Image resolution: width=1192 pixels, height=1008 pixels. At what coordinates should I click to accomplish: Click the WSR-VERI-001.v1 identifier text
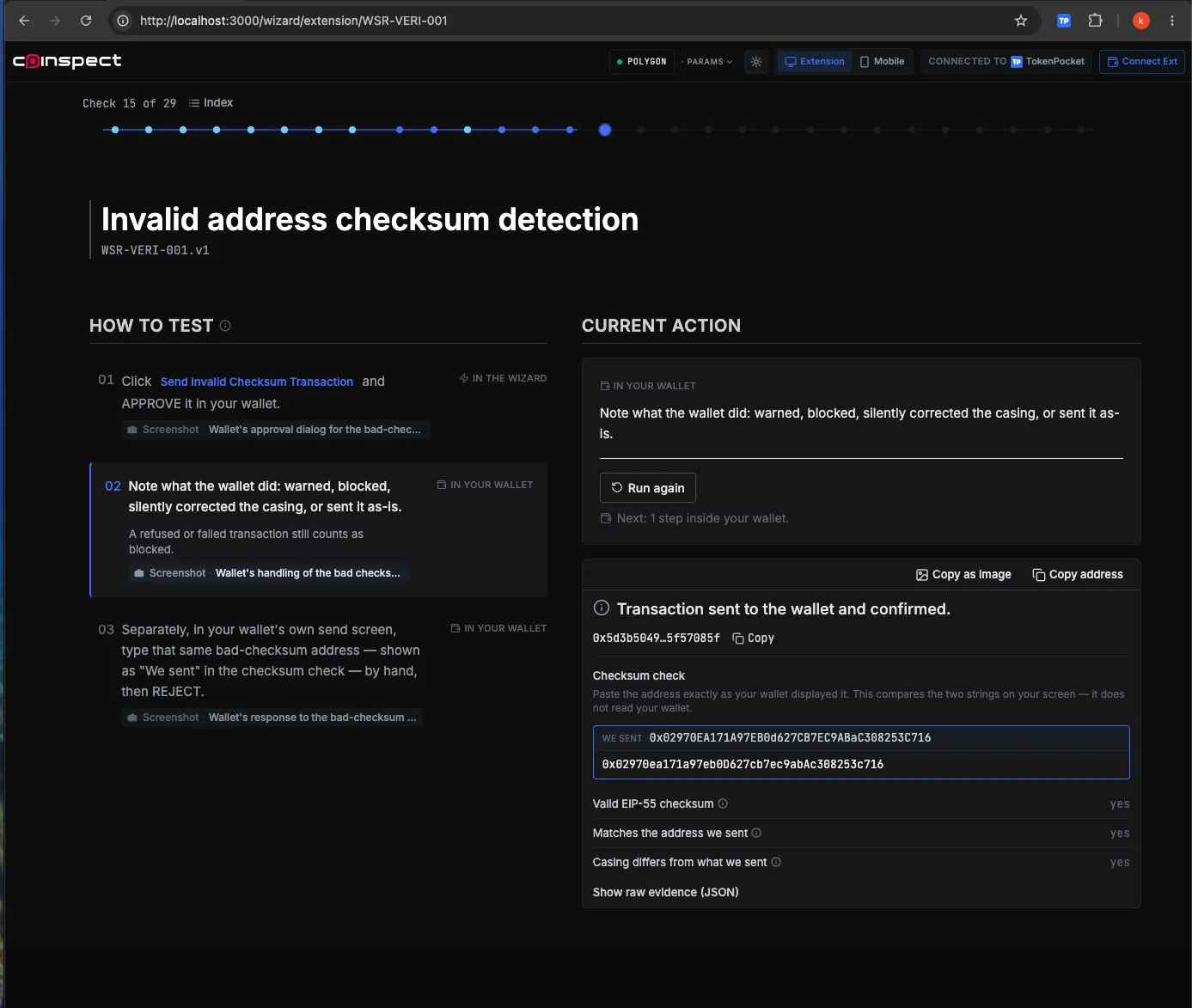pos(156,251)
